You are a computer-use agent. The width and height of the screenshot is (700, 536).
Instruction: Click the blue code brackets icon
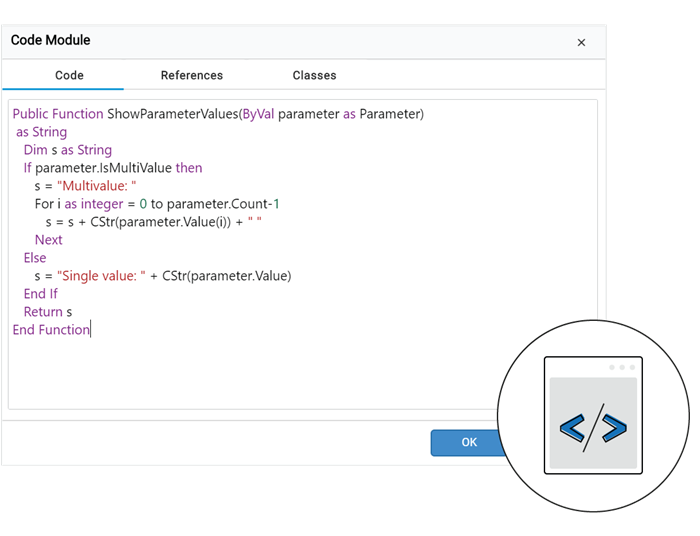coord(593,429)
